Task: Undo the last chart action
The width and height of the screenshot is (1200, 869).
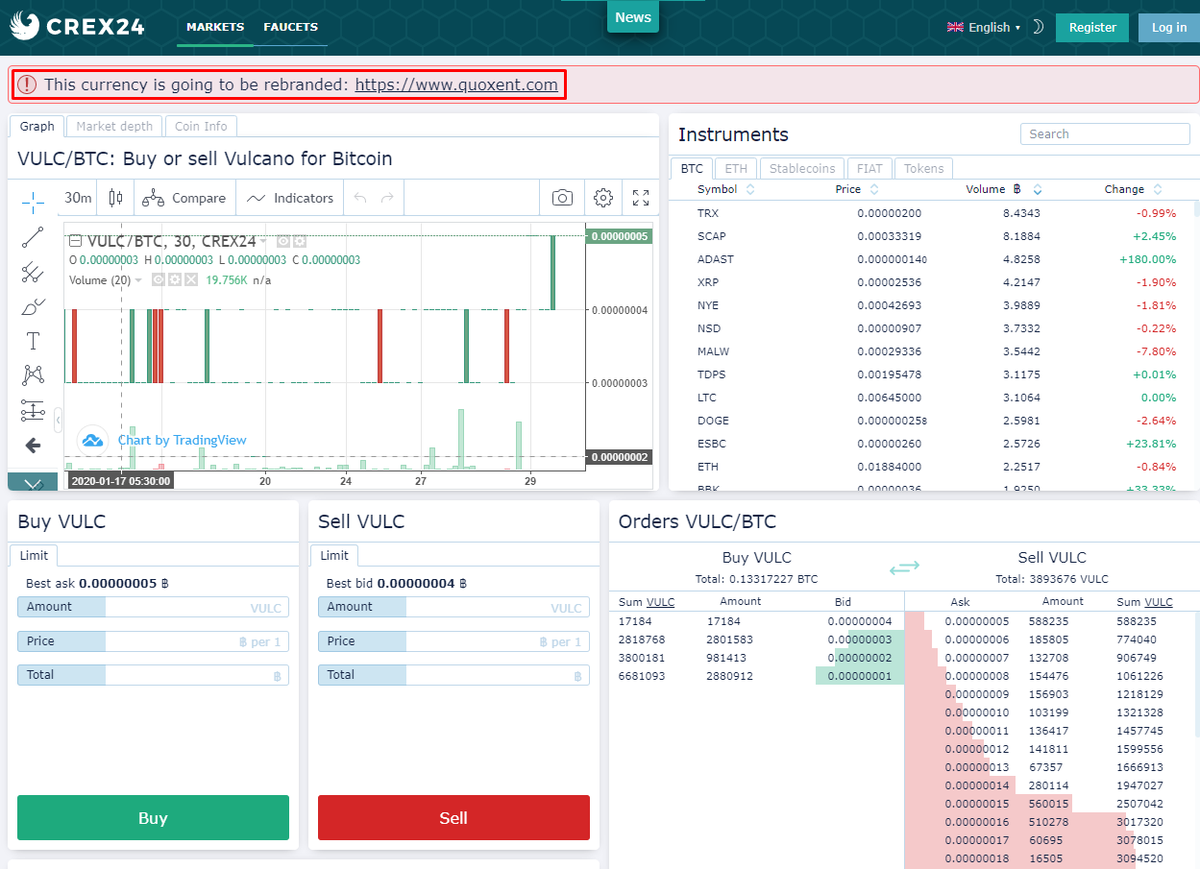Action: pos(361,198)
